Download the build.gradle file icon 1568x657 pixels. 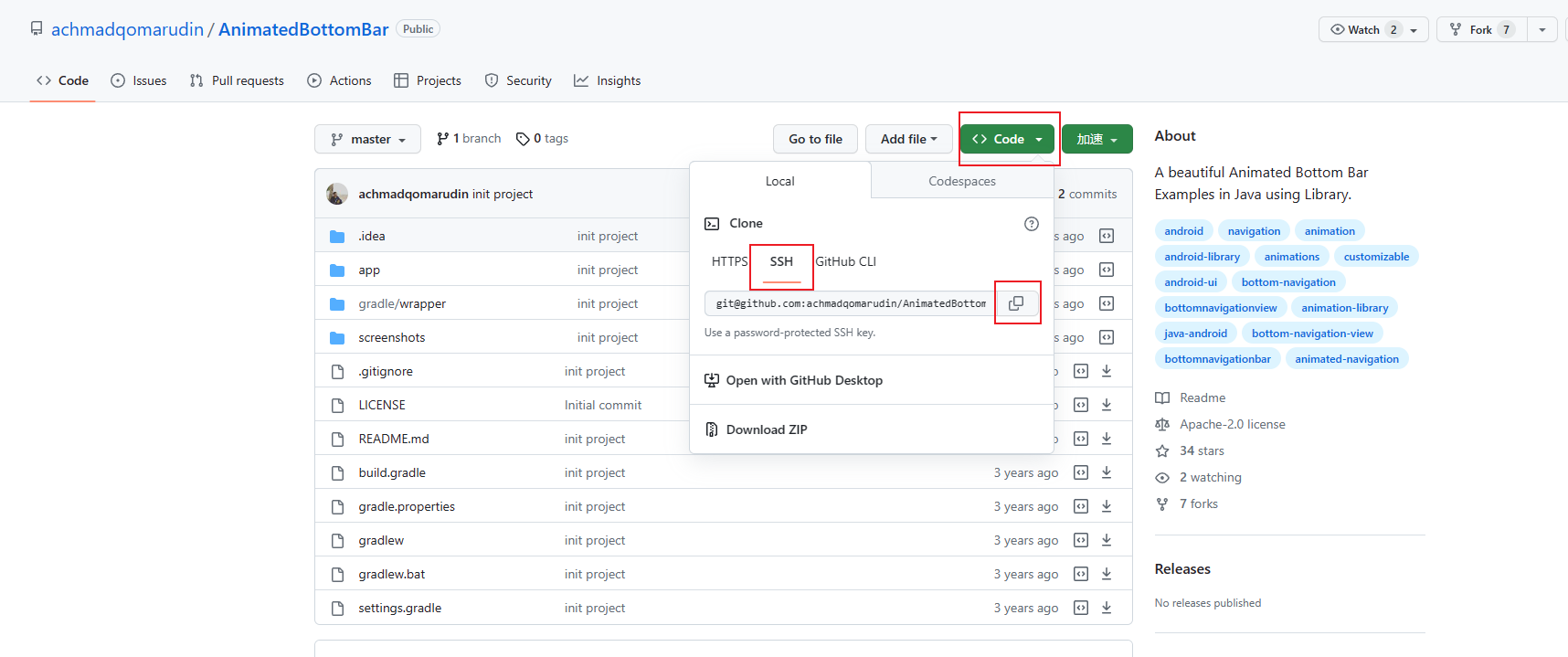pyautogui.click(x=1107, y=472)
